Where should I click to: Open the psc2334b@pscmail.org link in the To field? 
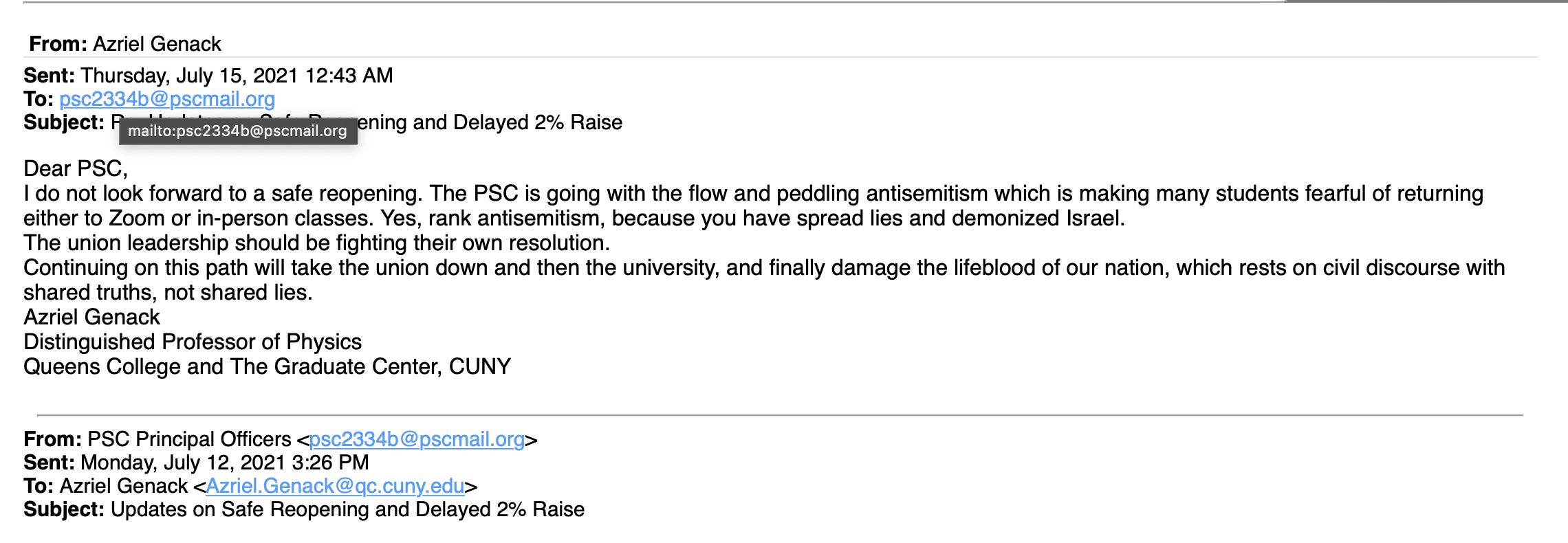[x=167, y=99]
